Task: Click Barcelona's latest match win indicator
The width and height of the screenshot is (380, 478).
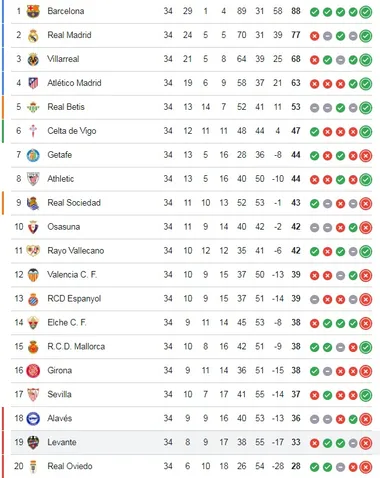Action: (366, 12)
